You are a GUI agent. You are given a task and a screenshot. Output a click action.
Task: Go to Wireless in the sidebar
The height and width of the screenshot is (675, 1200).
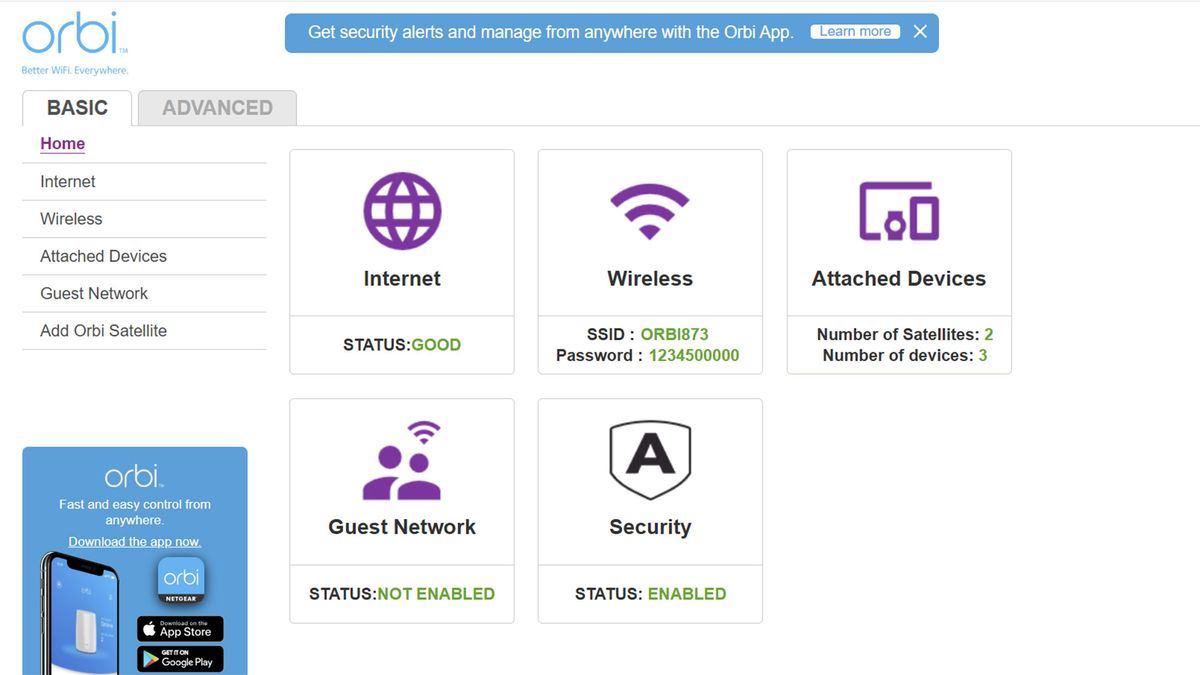71,219
